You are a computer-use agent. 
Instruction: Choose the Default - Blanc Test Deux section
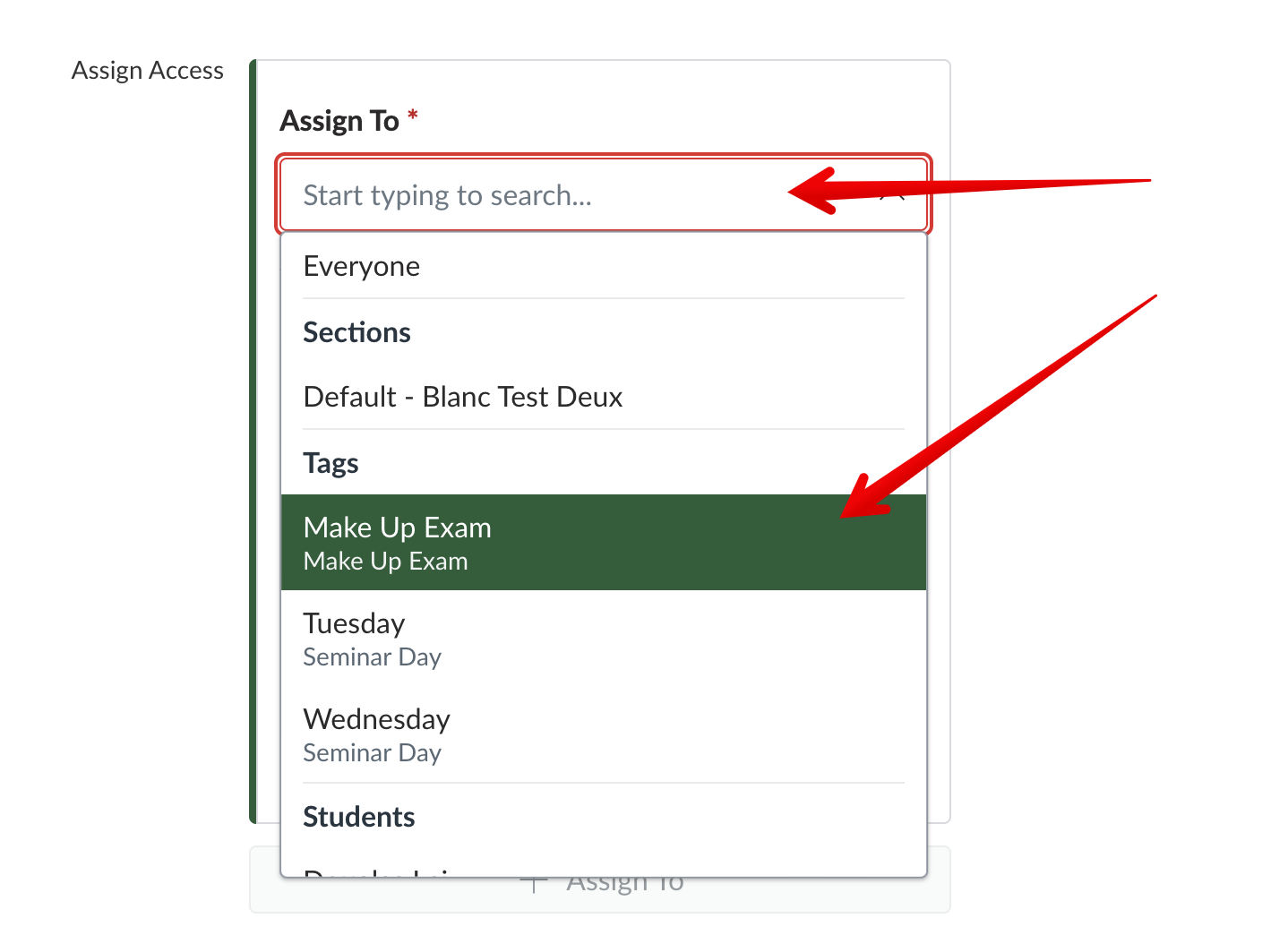coord(463,397)
